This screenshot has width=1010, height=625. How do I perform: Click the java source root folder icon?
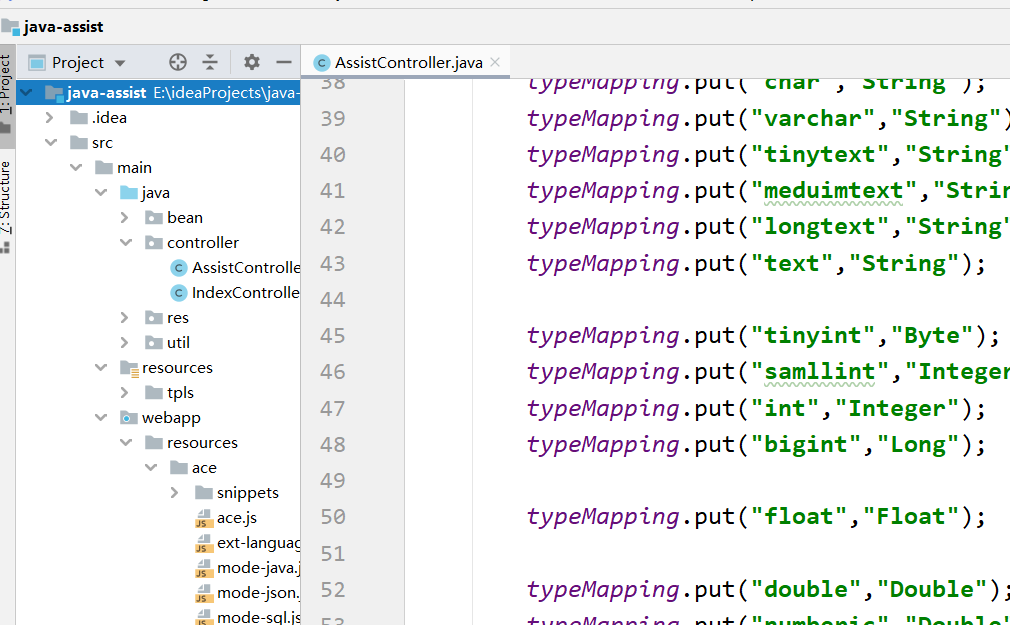point(129,192)
